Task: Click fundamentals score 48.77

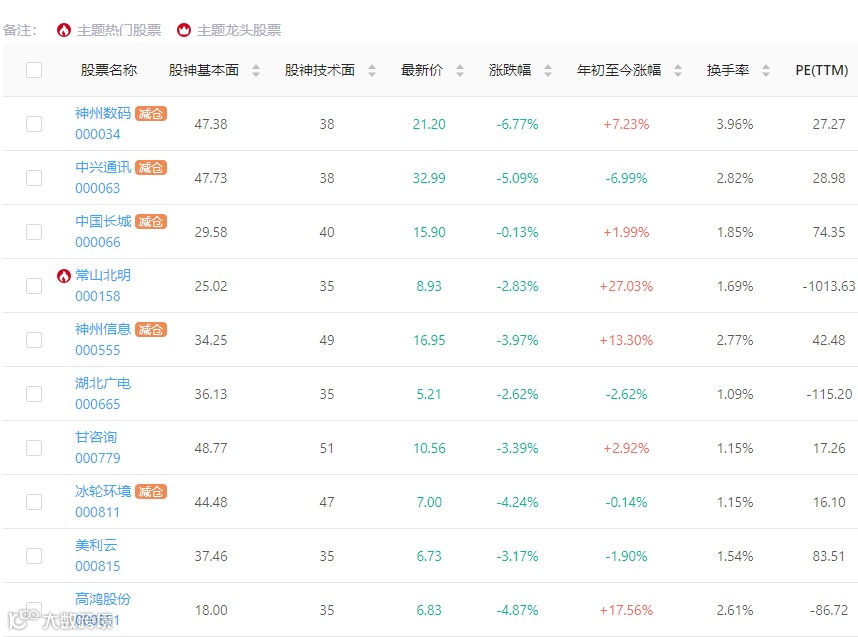Action: 211,448
